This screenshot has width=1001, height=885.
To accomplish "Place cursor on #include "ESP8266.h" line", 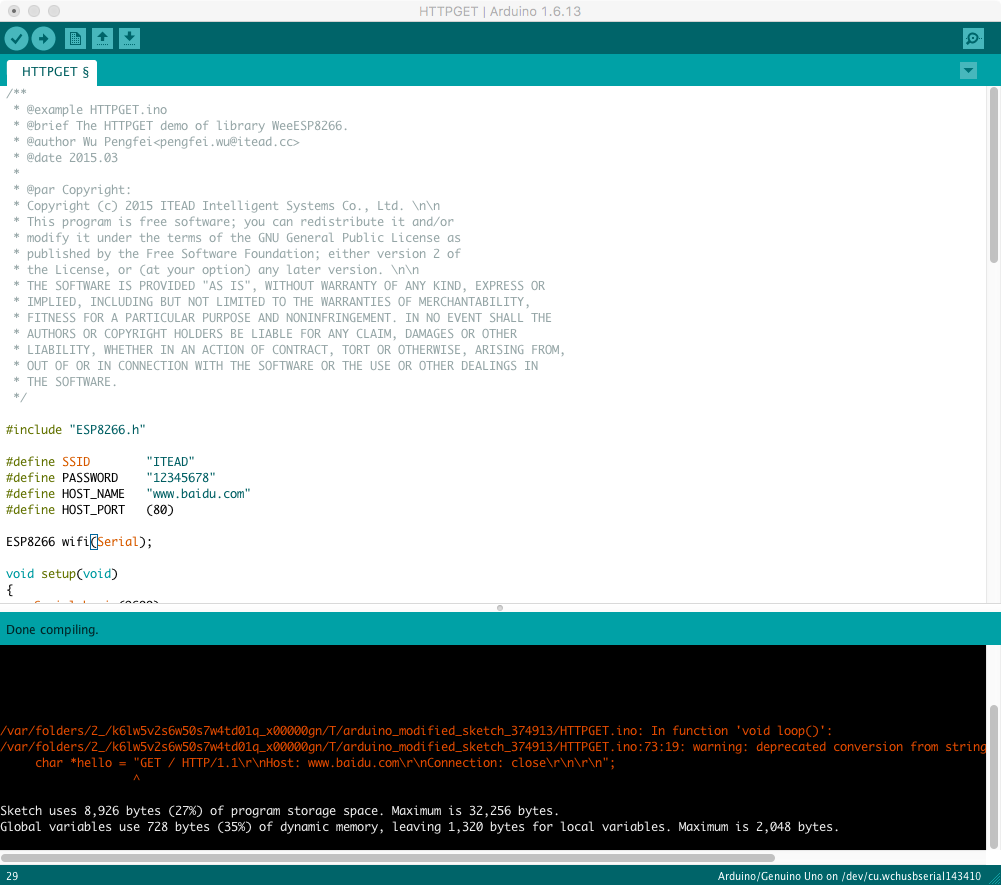I will [x=76, y=430].
